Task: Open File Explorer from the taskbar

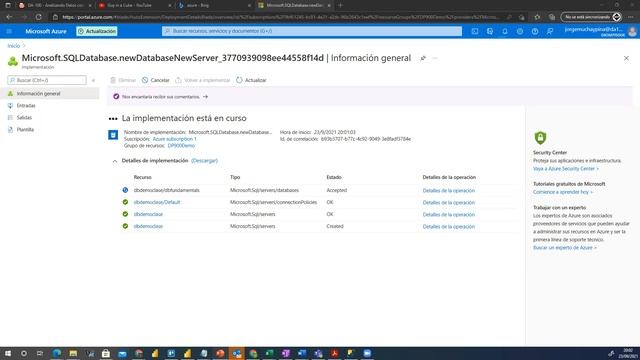Action: tap(73, 353)
